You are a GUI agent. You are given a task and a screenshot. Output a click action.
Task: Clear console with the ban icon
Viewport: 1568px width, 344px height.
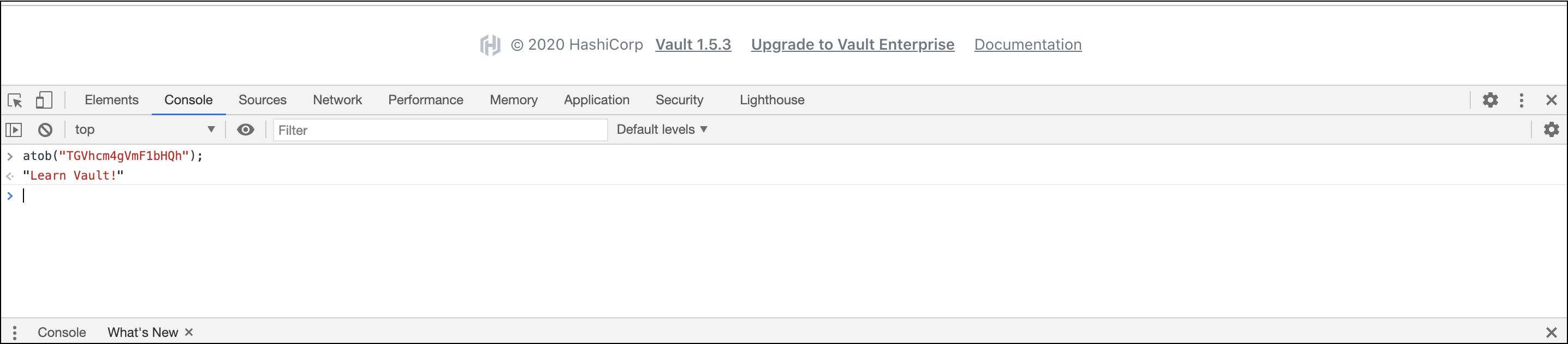click(x=45, y=130)
